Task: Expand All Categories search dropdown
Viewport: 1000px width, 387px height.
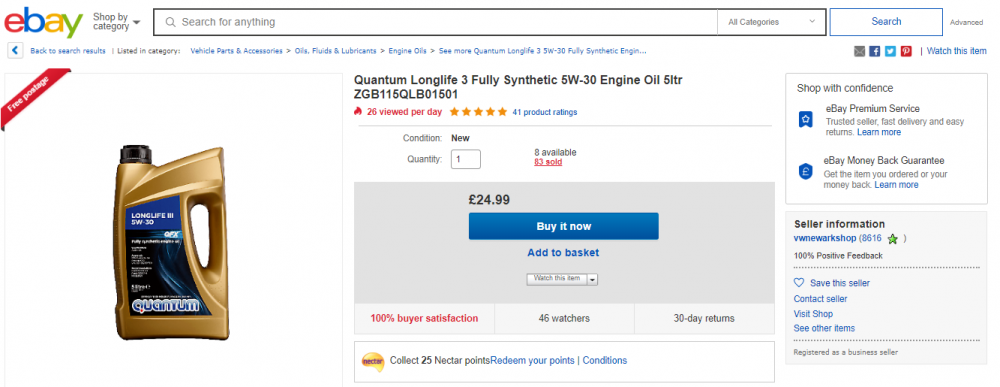Action: tap(772, 22)
